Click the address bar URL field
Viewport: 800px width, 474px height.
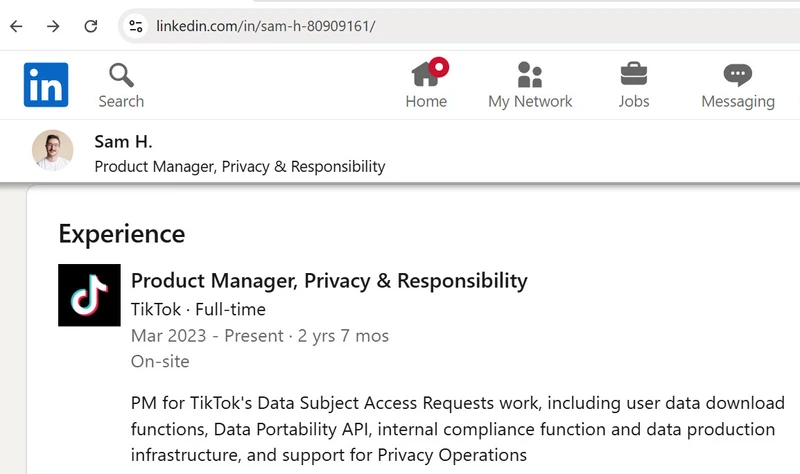tap(400, 26)
